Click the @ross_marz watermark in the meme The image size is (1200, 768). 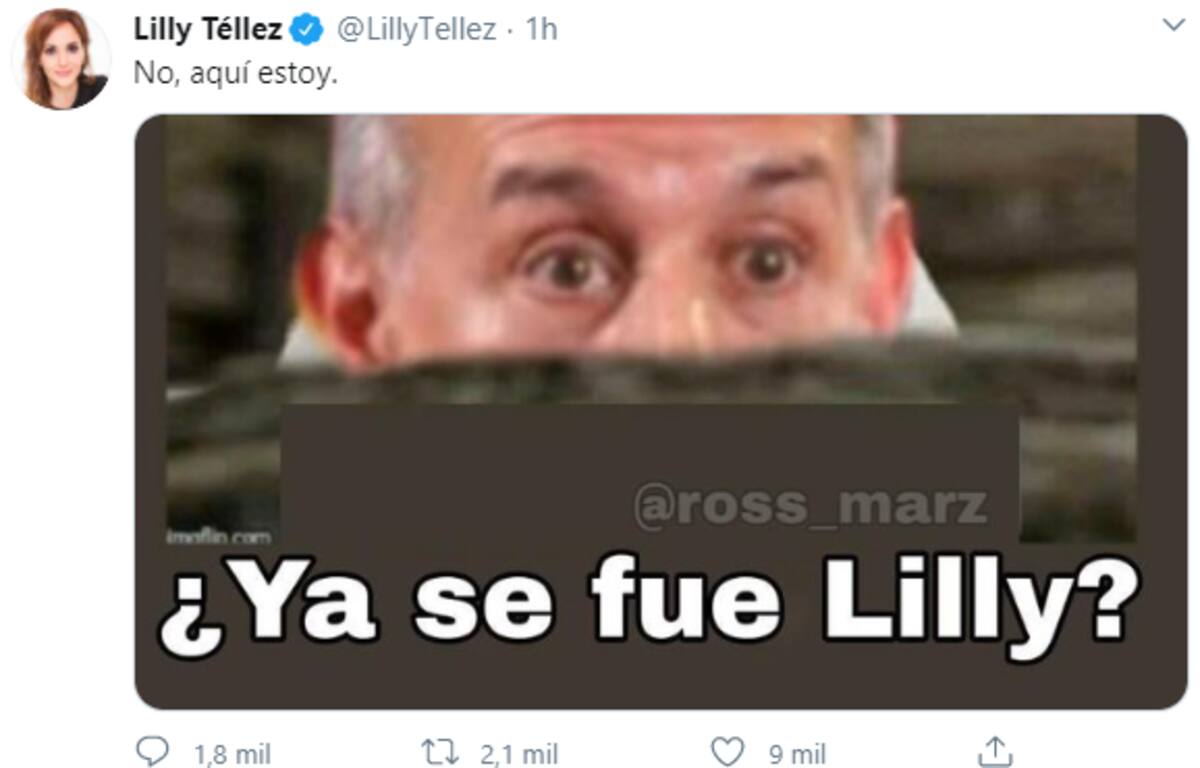pyautogui.click(x=810, y=505)
